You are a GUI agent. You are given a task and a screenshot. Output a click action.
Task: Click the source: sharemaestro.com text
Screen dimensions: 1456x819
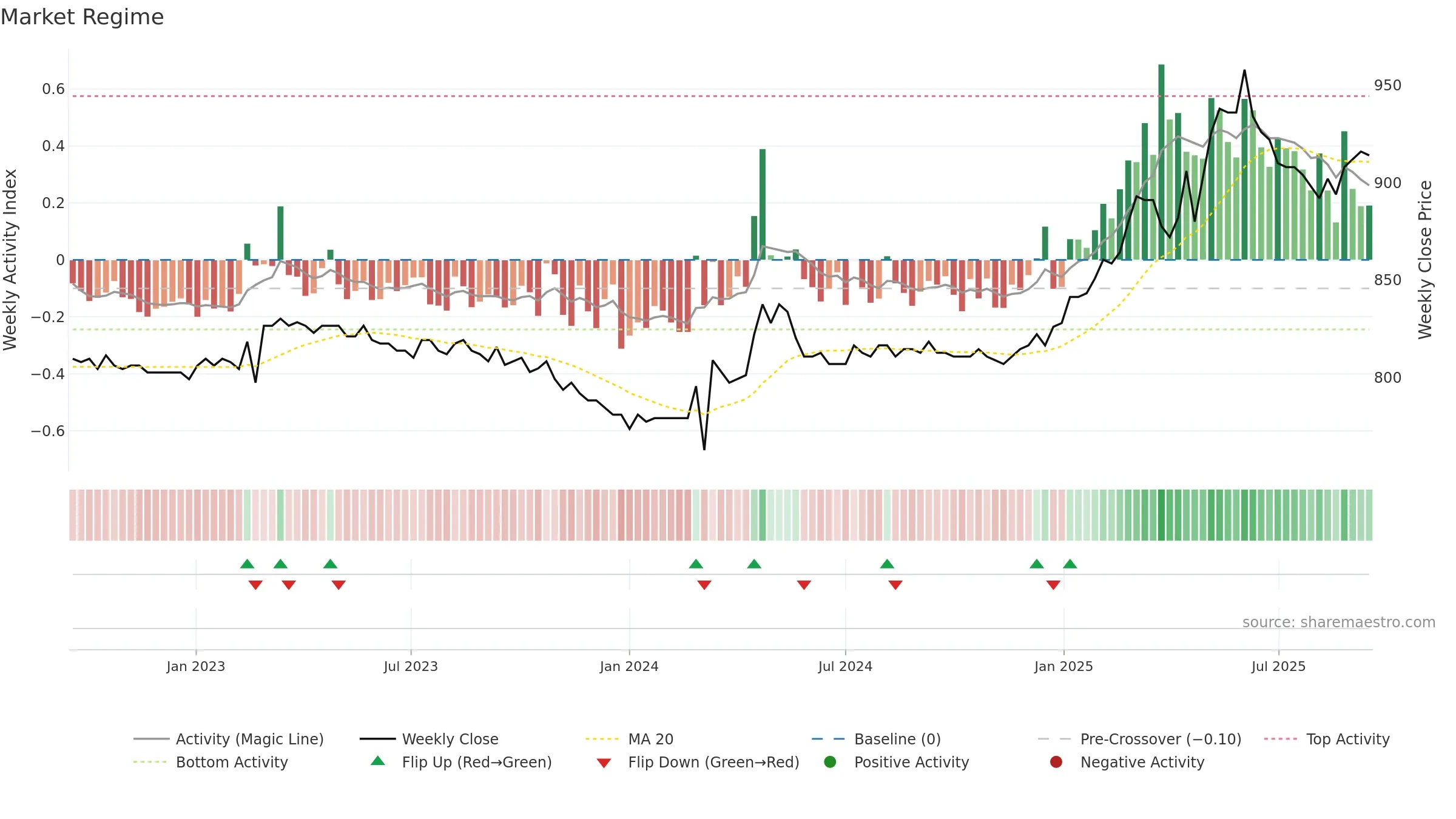coord(1338,622)
